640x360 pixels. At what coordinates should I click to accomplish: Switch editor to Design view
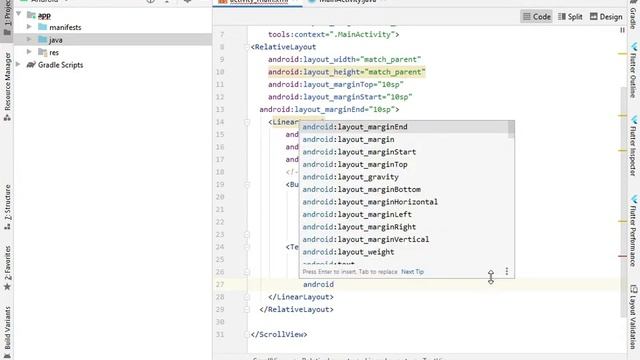pyautogui.click(x=606, y=17)
